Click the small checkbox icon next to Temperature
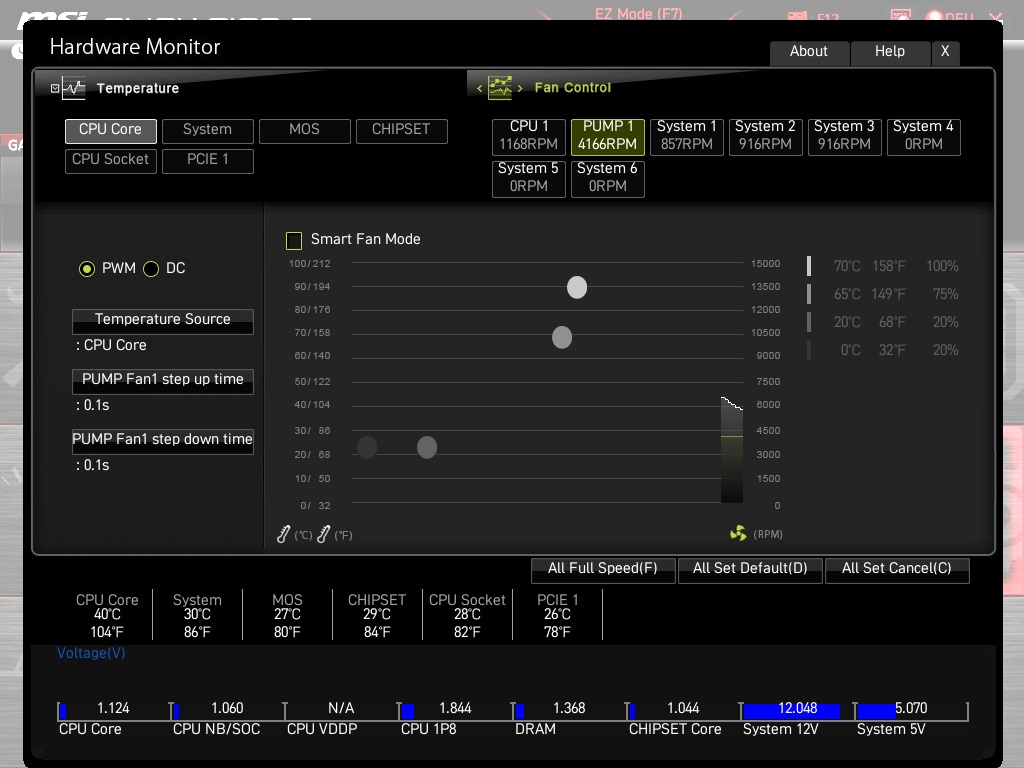The height and width of the screenshot is (768, 1024). (55, 88)
